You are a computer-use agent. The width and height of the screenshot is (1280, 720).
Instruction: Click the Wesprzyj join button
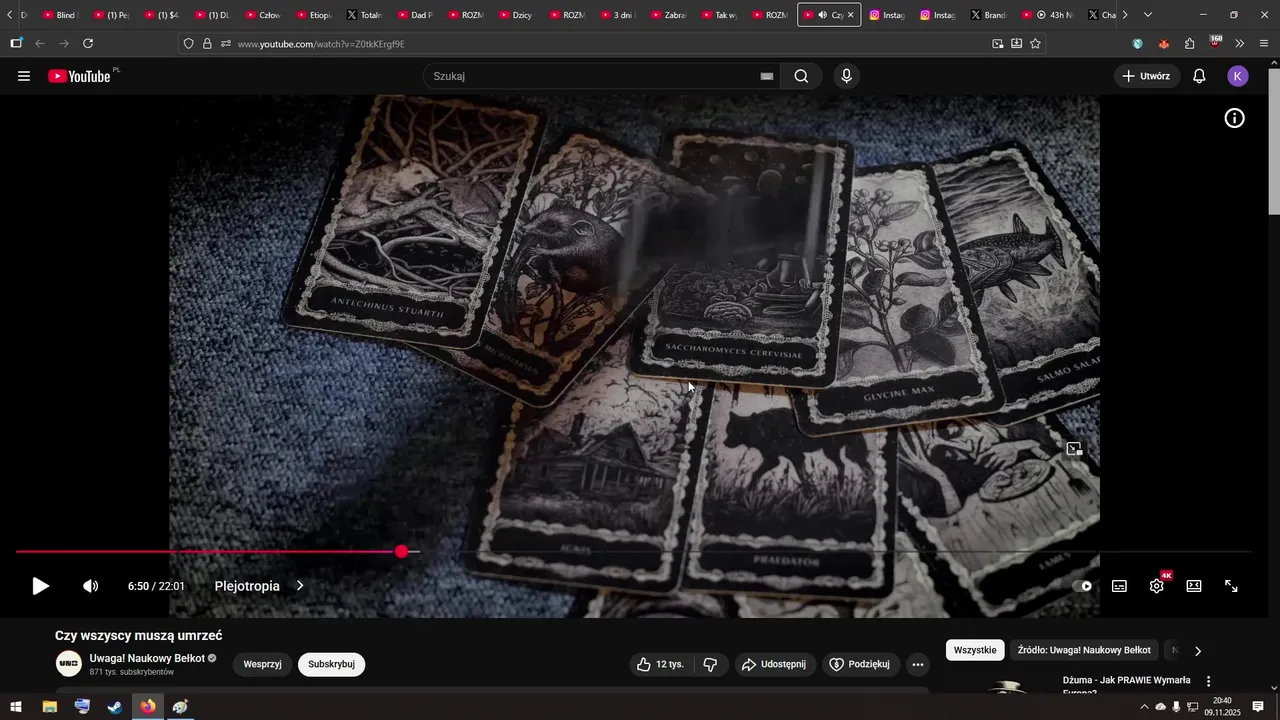coord(262,664)
